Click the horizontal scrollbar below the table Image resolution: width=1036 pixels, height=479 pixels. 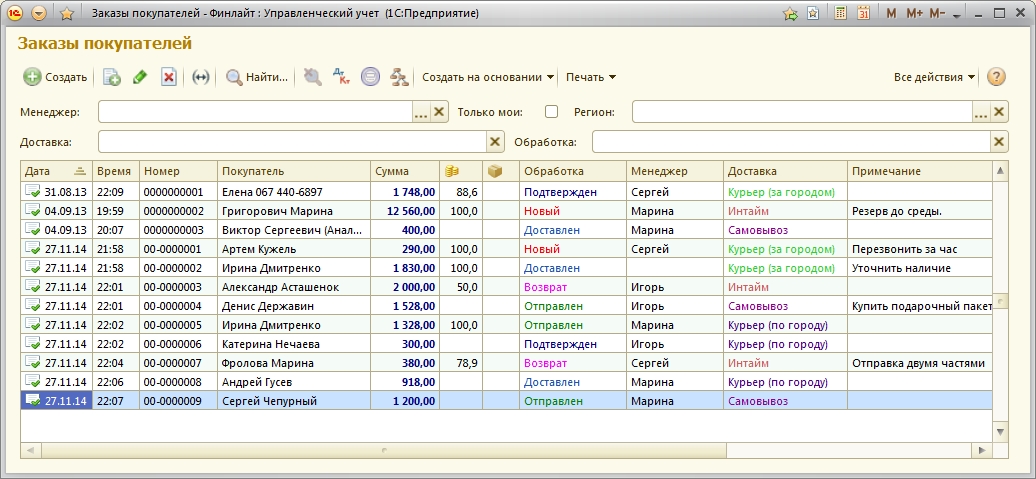click(514, 450)
